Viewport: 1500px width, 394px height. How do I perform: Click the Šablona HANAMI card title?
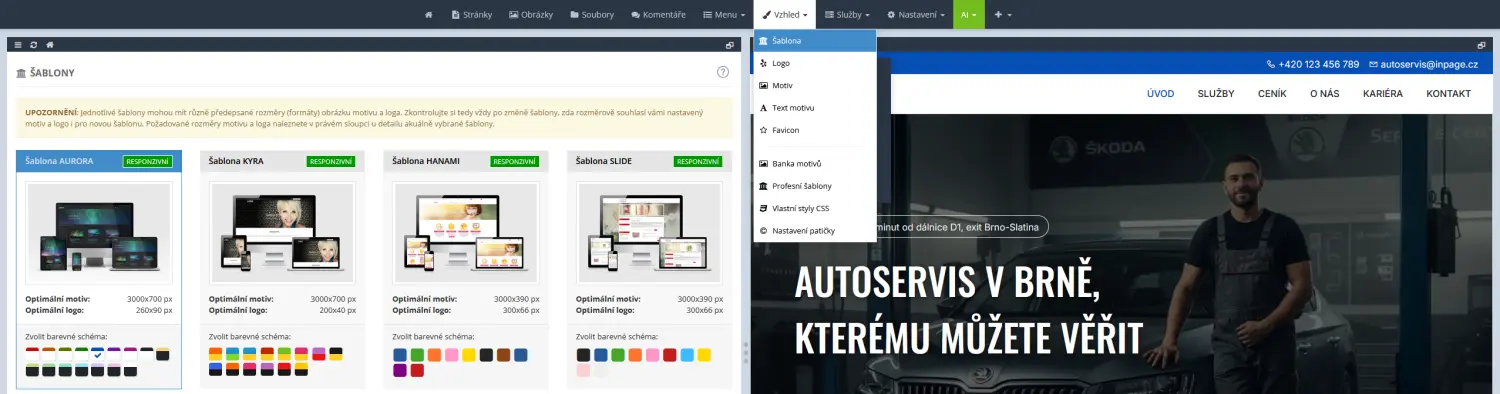coord(426,161)
